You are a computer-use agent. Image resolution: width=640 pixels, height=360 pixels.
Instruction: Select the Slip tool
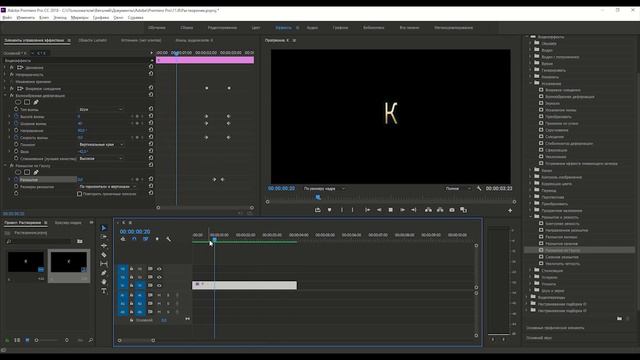pyautogui.click(x=104, y=264)
